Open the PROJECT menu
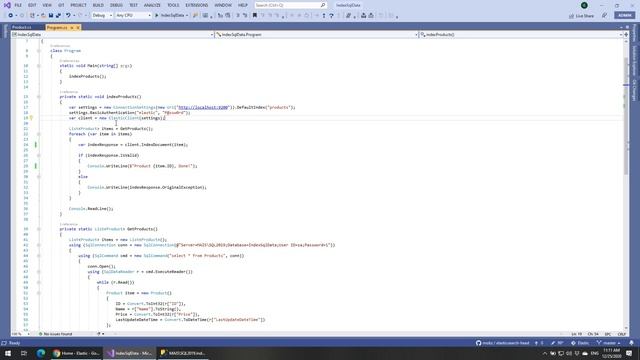The height and width of the screenshot is (360, 640). (78, 5)
